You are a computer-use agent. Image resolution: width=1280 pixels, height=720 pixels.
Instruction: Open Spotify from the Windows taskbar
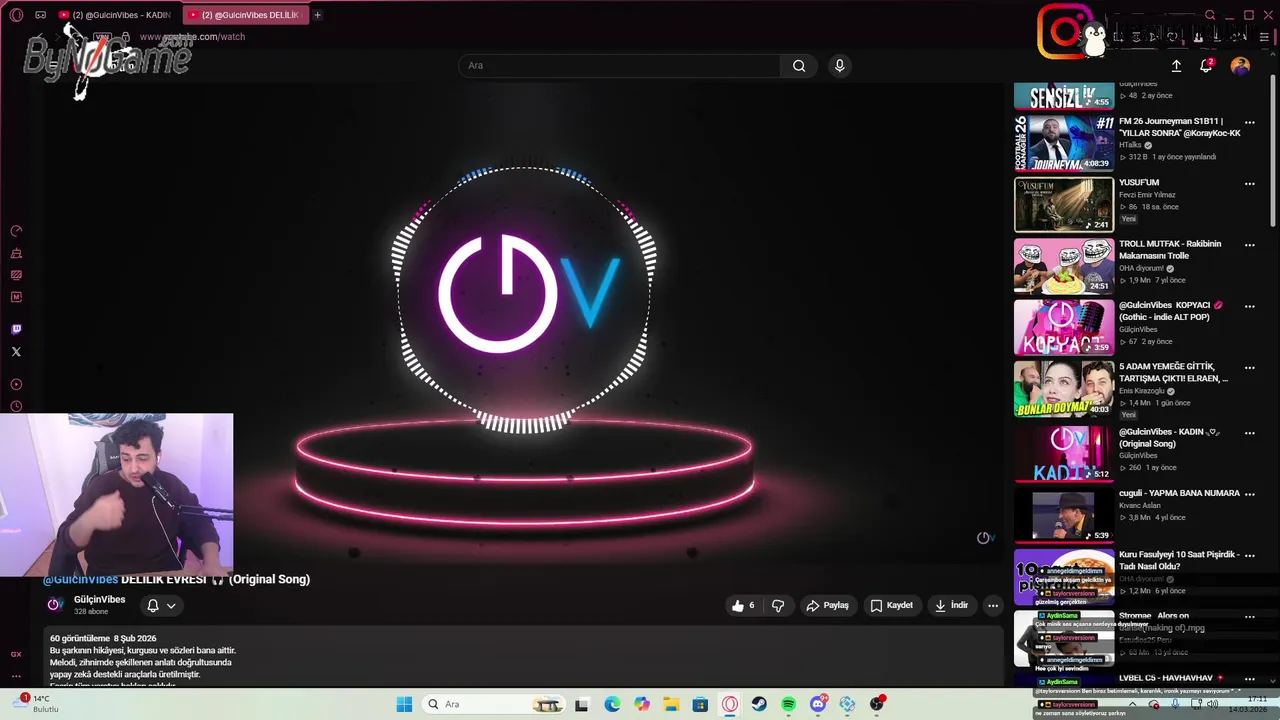788,704
